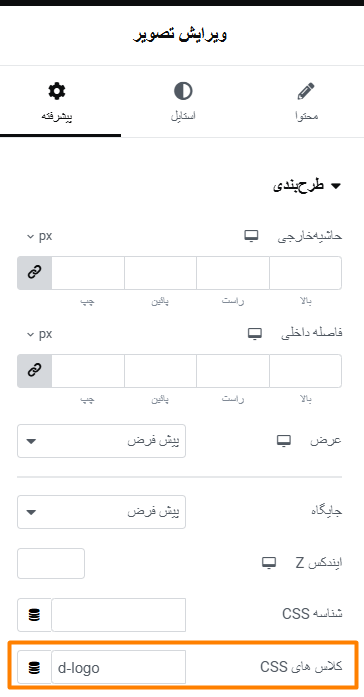Open the Advanced (پیشرفته) gear tab
The height and width of the screenshot is (697, 364).
click(57, 102)
